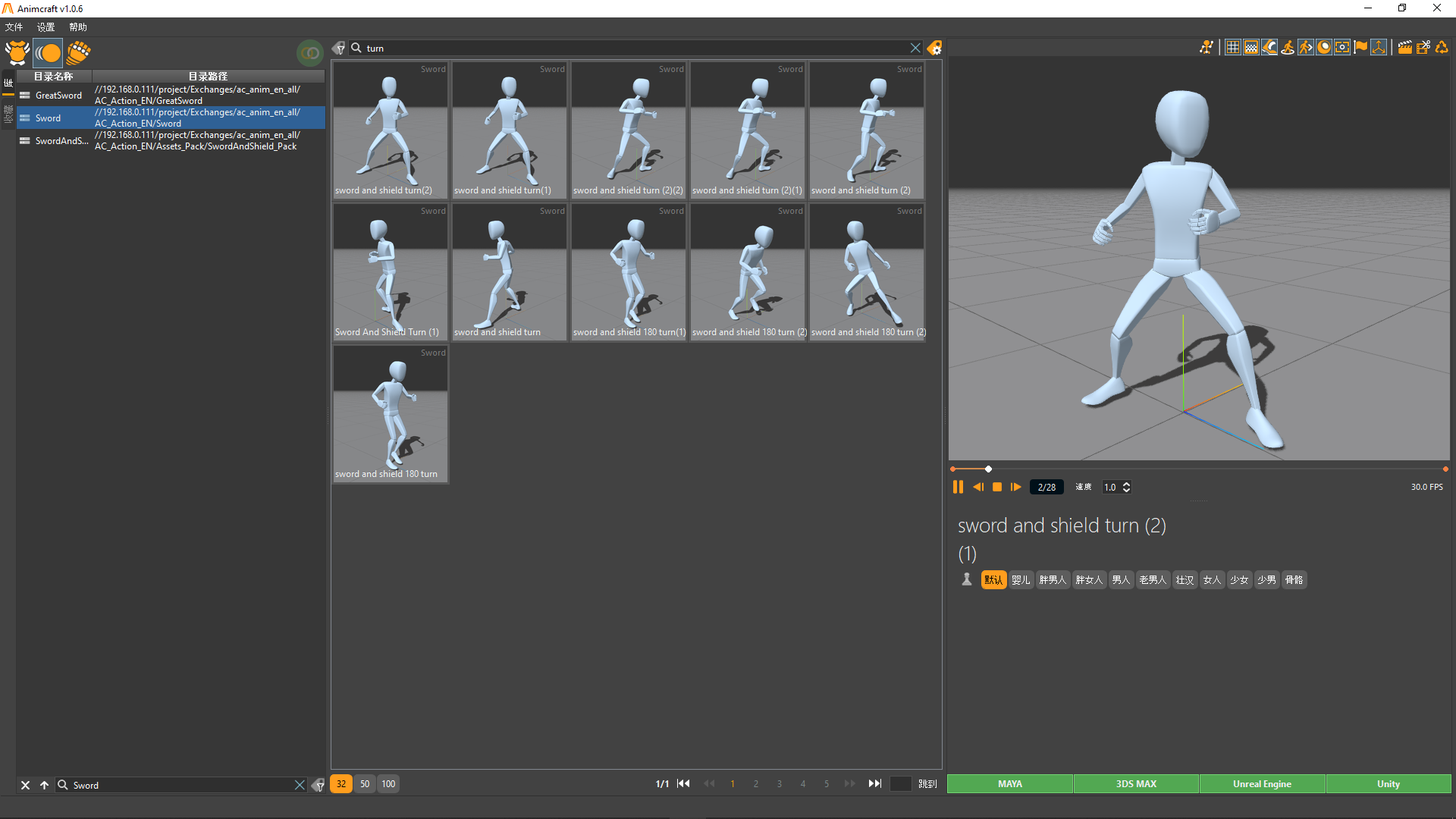Image resolution: width=1456 pixels, height=819 pixels.
Task: Export animation to 3DS MAX
Action: (x=1136, y=784)
